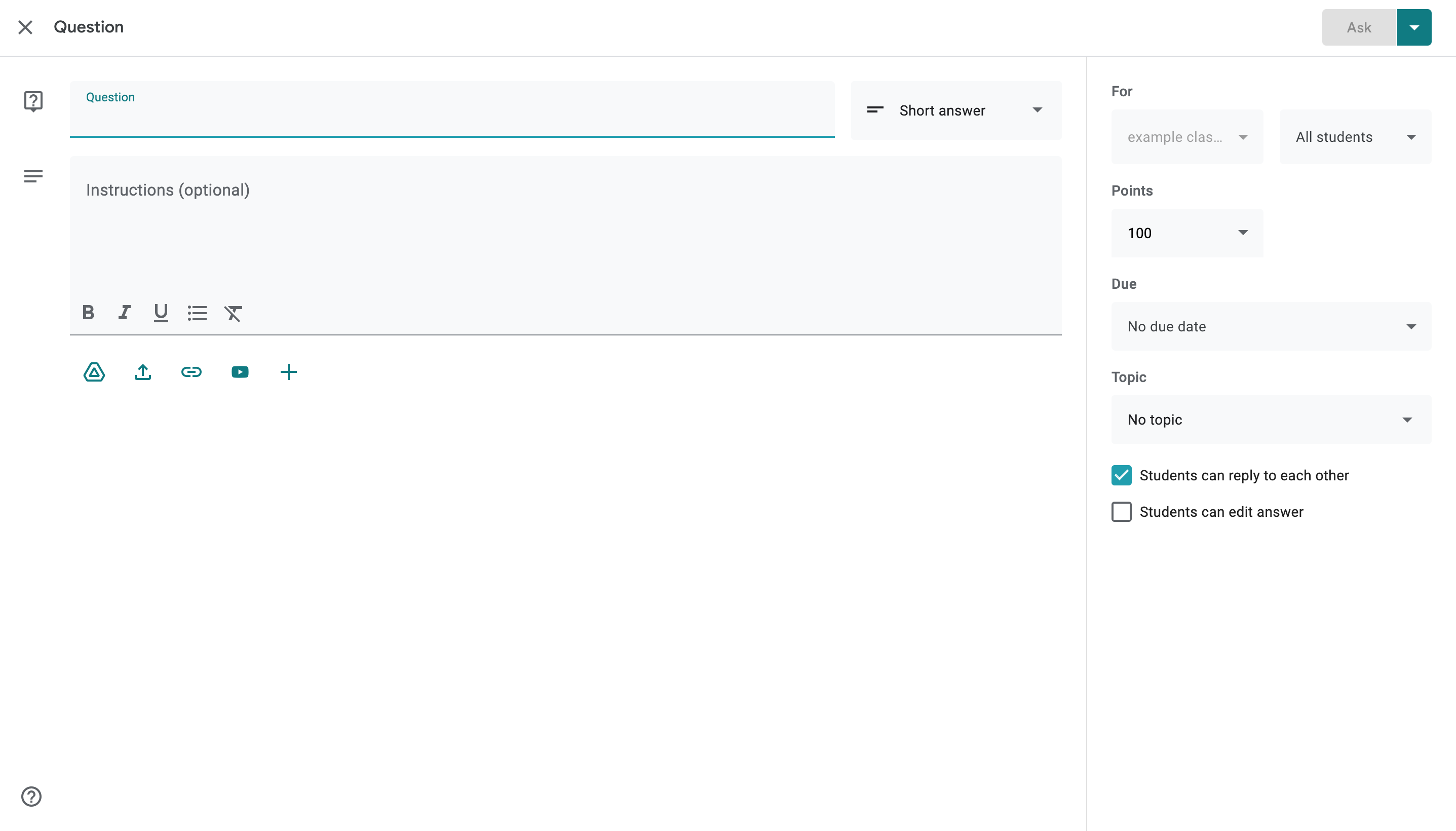Change the 100 points dropdown

(x=1186, y=233)
